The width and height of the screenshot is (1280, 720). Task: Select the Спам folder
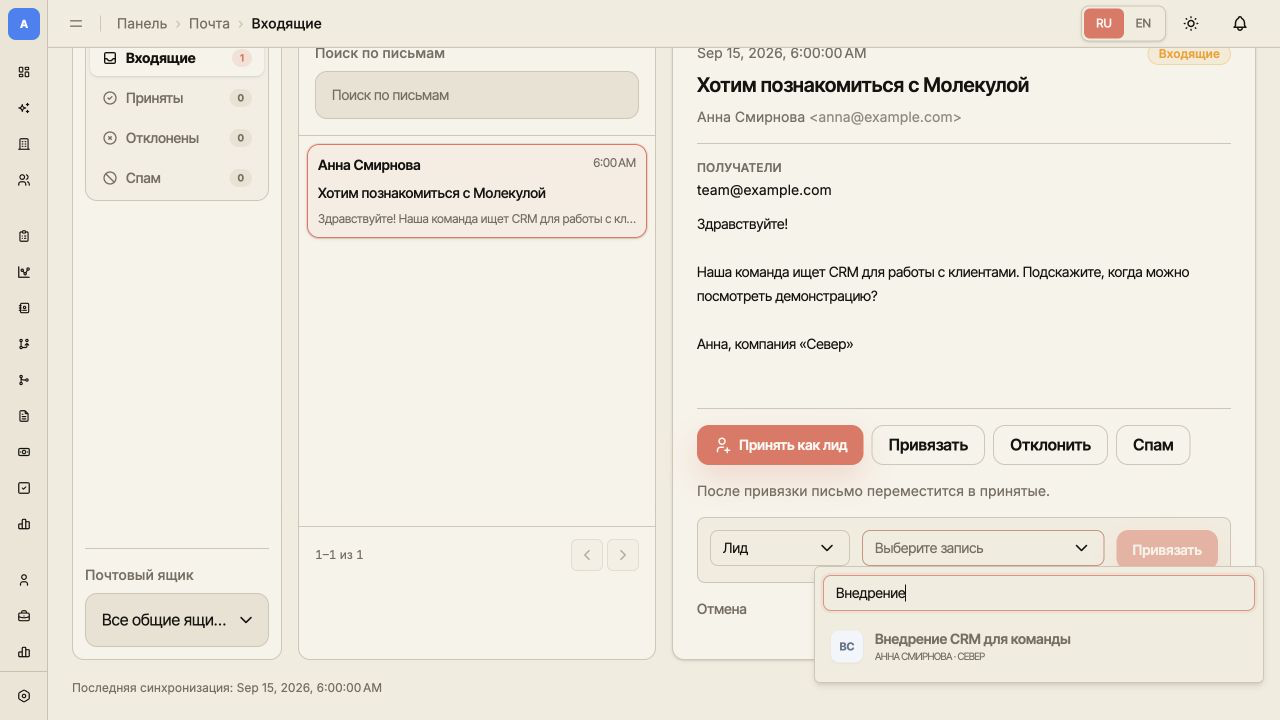(x=177, y=178)
